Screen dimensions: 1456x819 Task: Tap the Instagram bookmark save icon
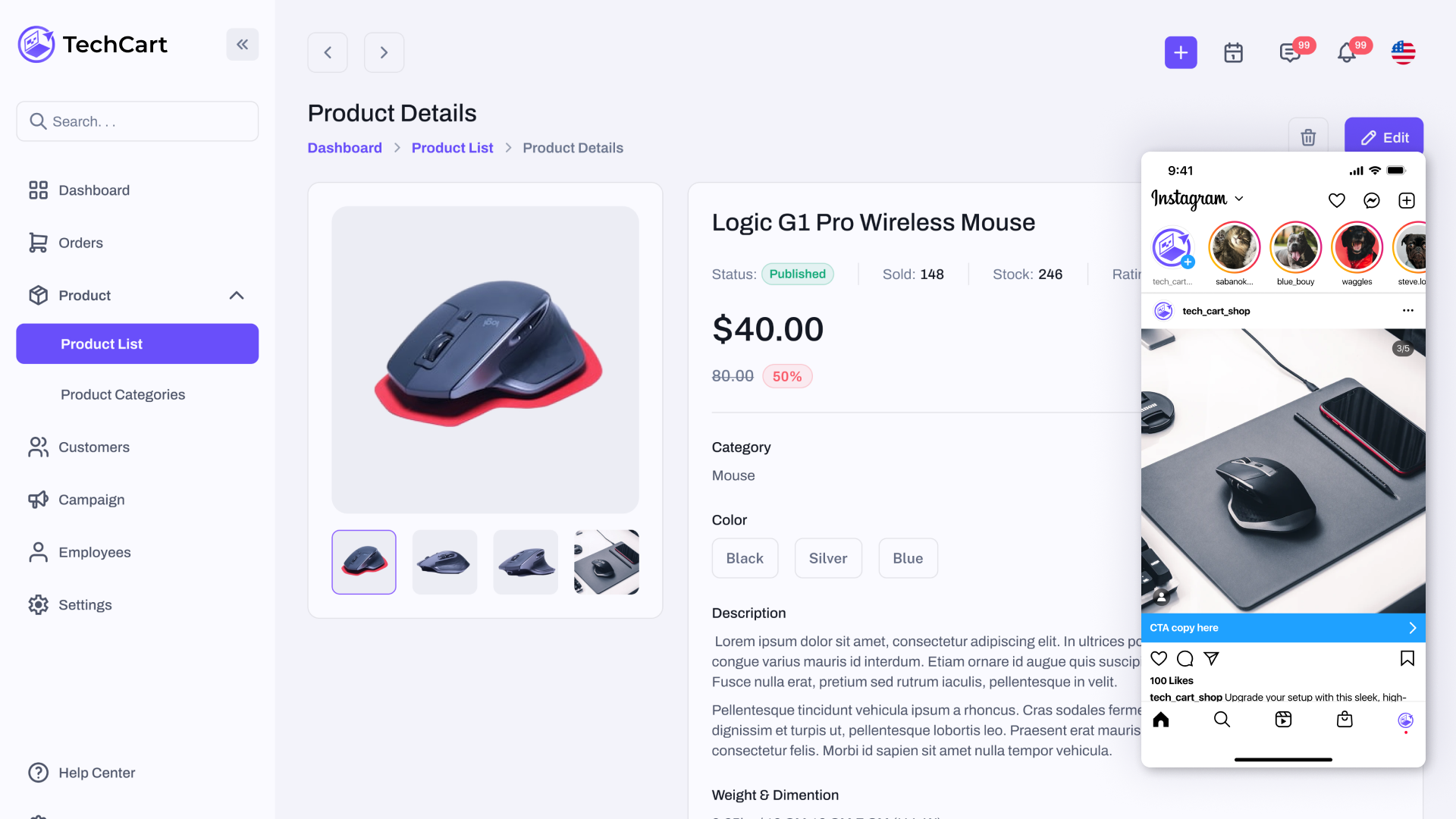[x=1407, y=658]
